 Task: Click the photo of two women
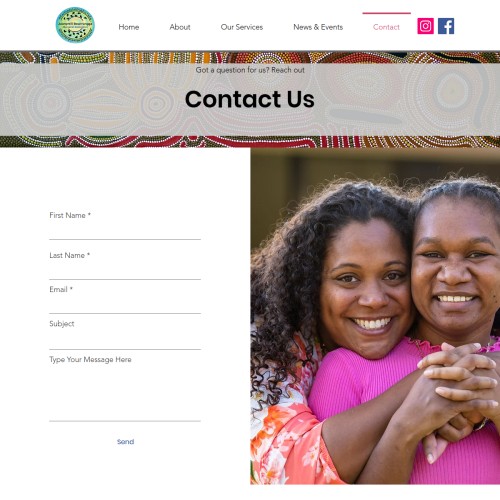tap(375, 316)
